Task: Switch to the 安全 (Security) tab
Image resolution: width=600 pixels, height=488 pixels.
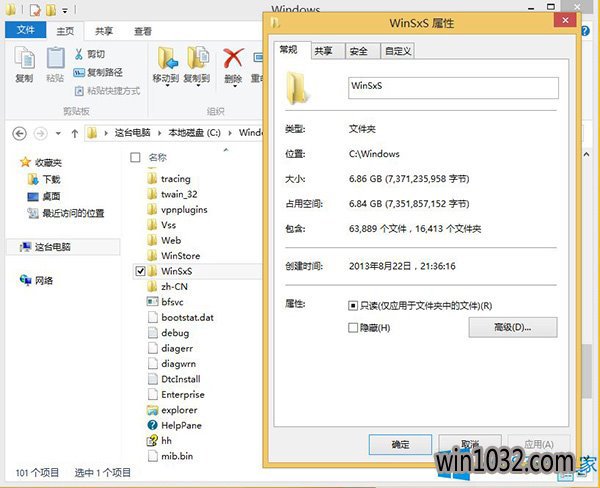Action: pyautogui.click(x=359, y=50)
